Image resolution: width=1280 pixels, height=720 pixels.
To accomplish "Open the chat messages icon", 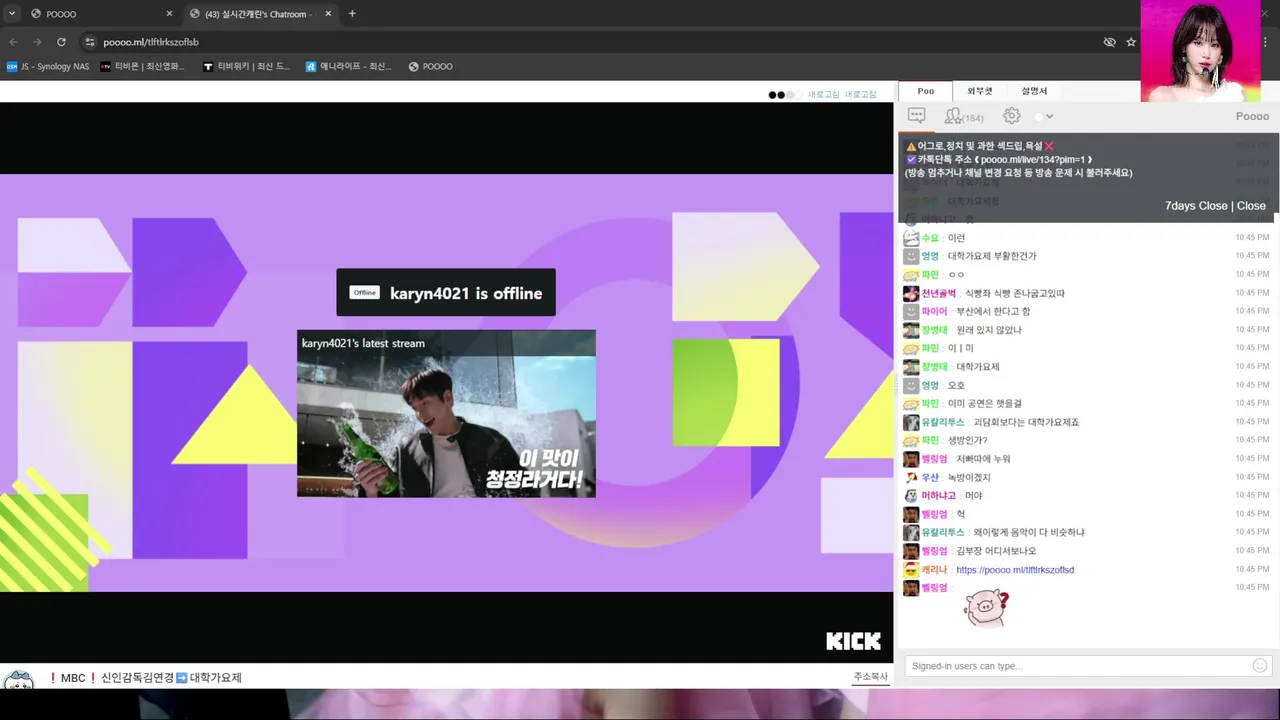I will 916,116.
